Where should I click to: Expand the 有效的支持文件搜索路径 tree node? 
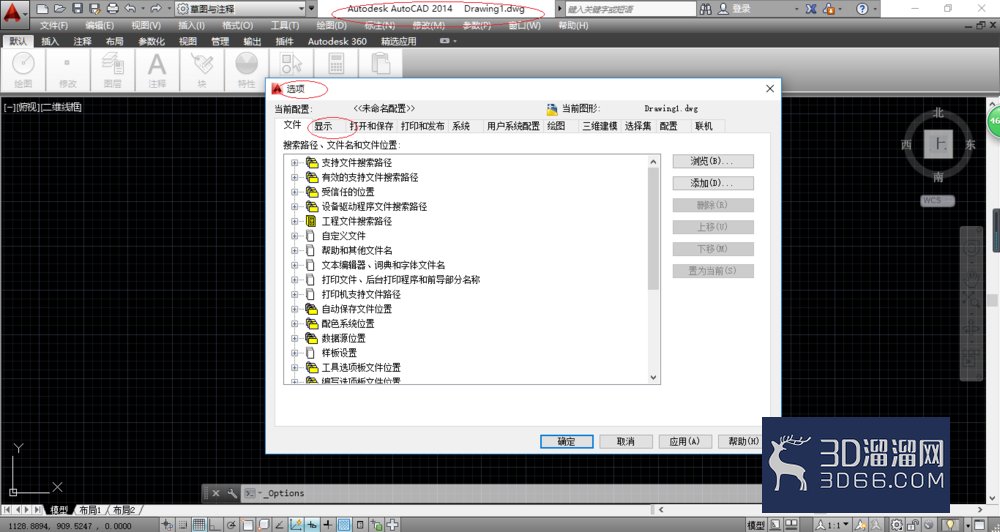coord(295,177)
